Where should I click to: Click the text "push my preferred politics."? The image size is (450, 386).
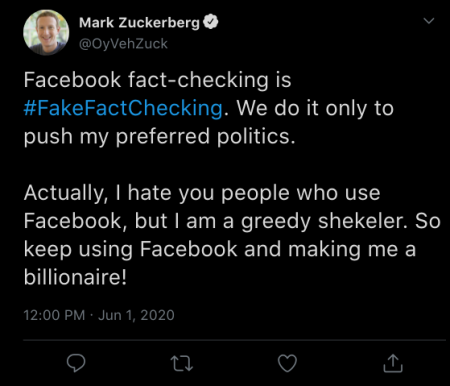point(159,137)
